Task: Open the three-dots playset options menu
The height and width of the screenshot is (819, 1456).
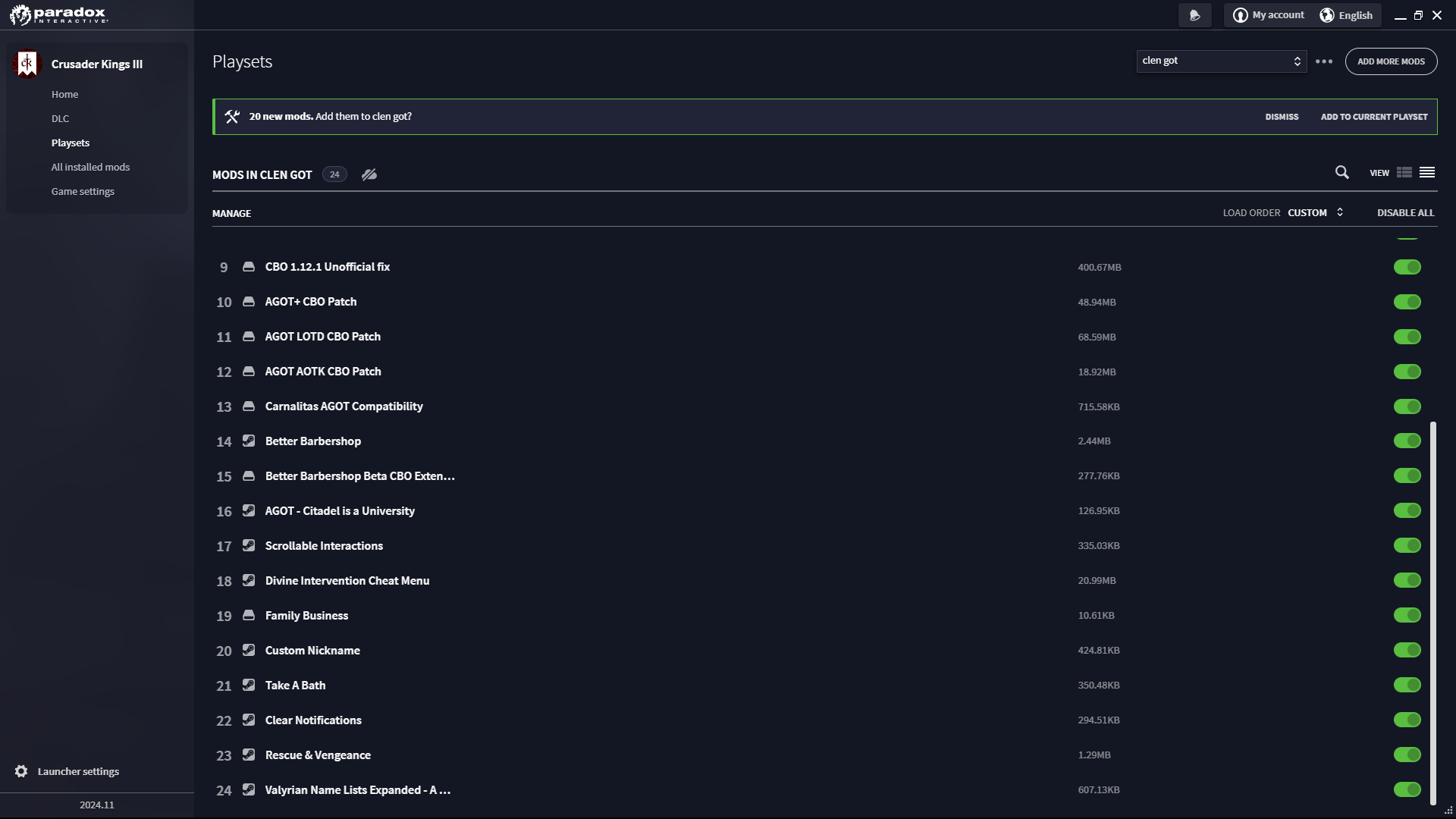Action: point(1324,61)
